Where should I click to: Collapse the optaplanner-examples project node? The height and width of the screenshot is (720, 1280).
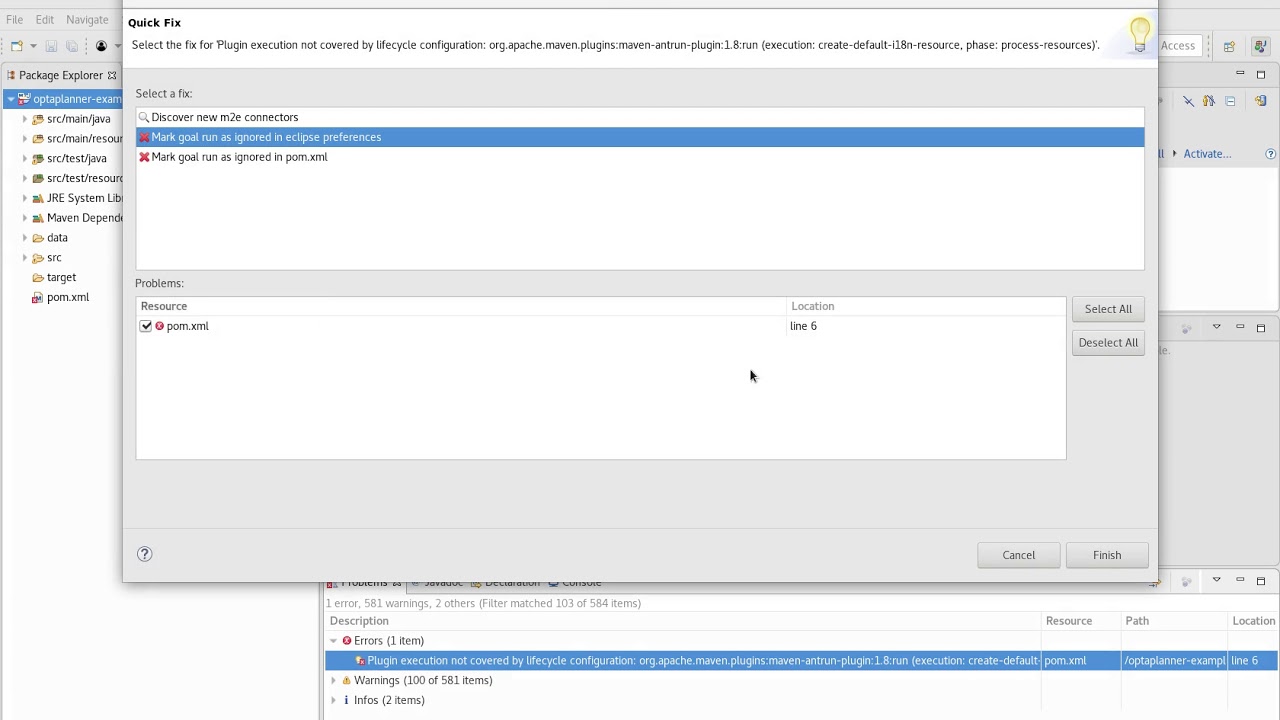[x=11, y=99]
